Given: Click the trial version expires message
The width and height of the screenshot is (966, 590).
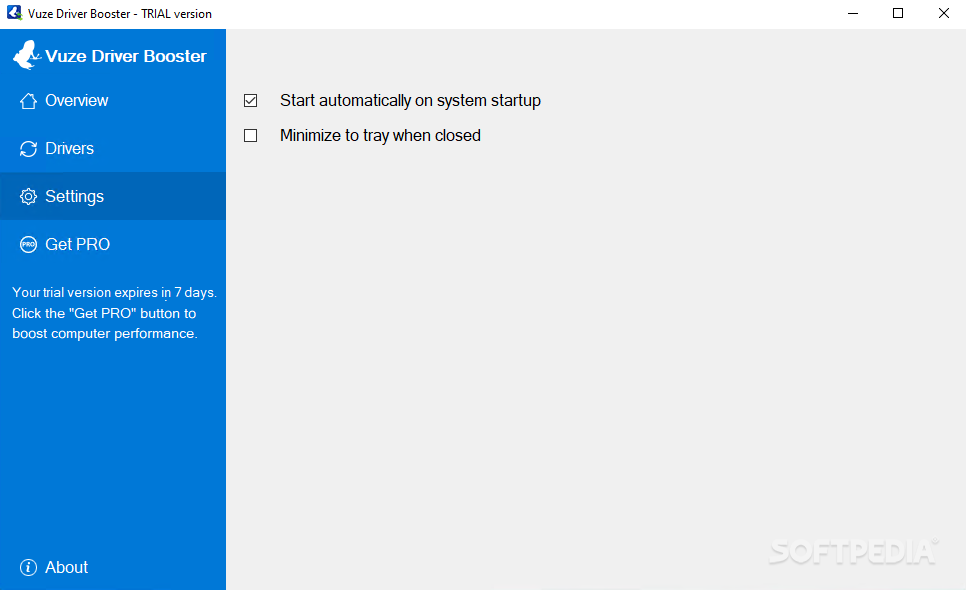Looking at the screenshot, I should (x=114, y=313).
